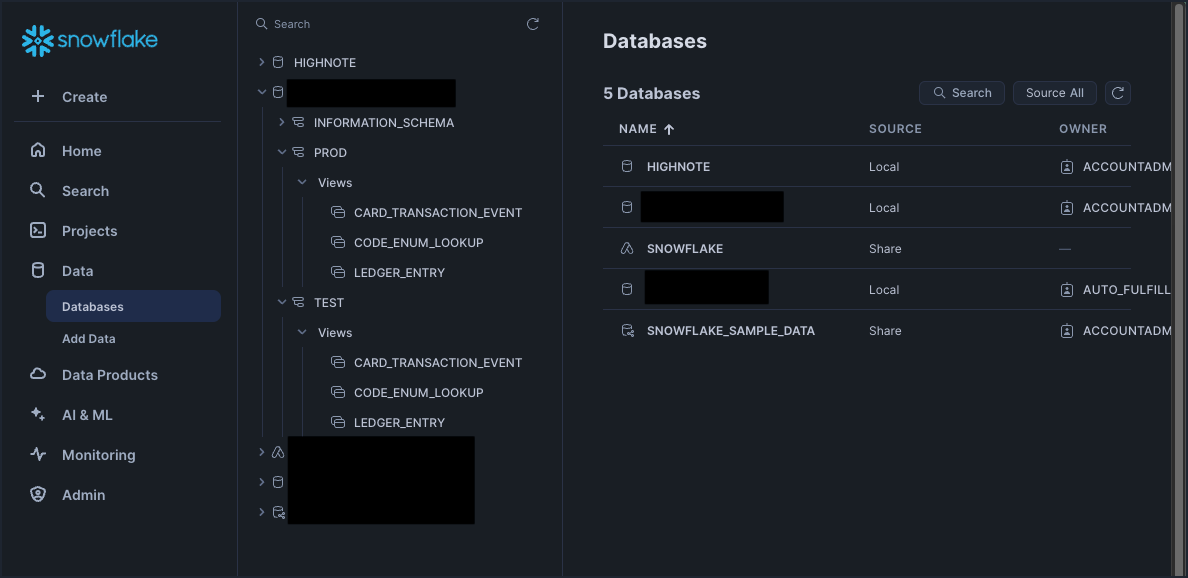Click view icon of PROD CODE_ENUM_LOOKUP
Screen dimensions: 1188x578
[338, 242]
